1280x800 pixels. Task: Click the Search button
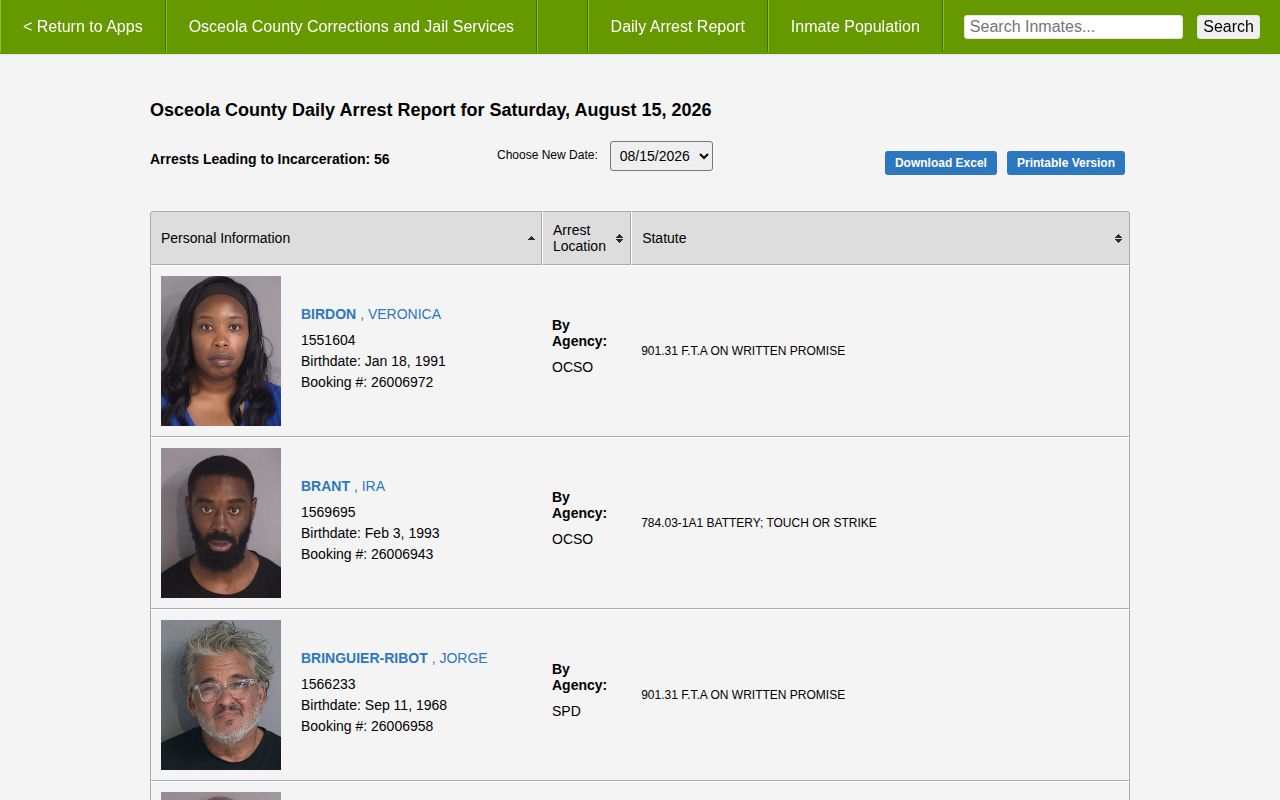tap(1228, 27)
